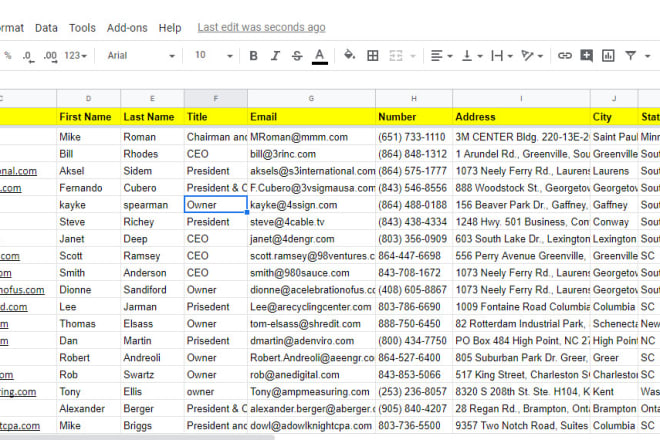This screenshot has width=660, height=440.
Task: Select the Number header cell
Action: pos(414,117)
